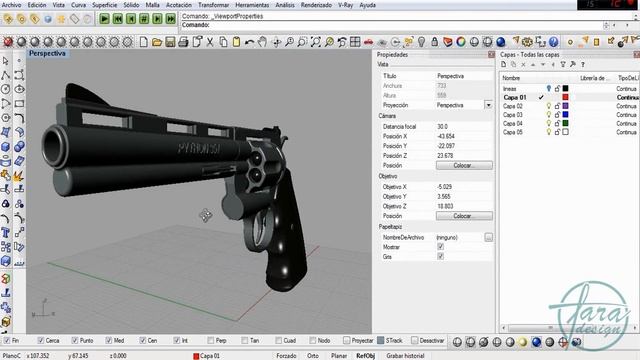Select the Capa 05 layer row
This screenshot has height=360, width=640.
click(x=569, y=132)
